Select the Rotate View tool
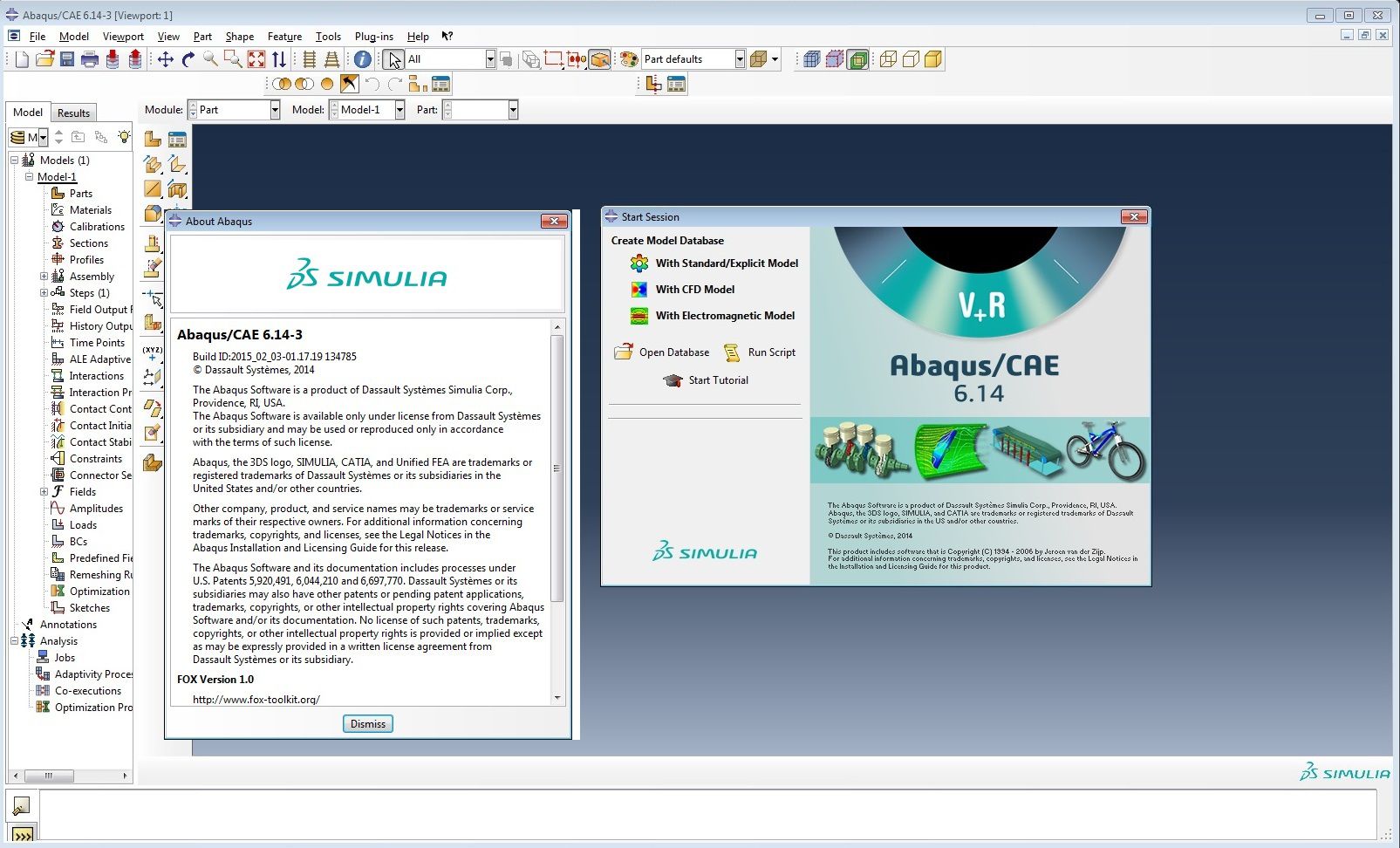The image size is (1400, 848). [188, 59]
